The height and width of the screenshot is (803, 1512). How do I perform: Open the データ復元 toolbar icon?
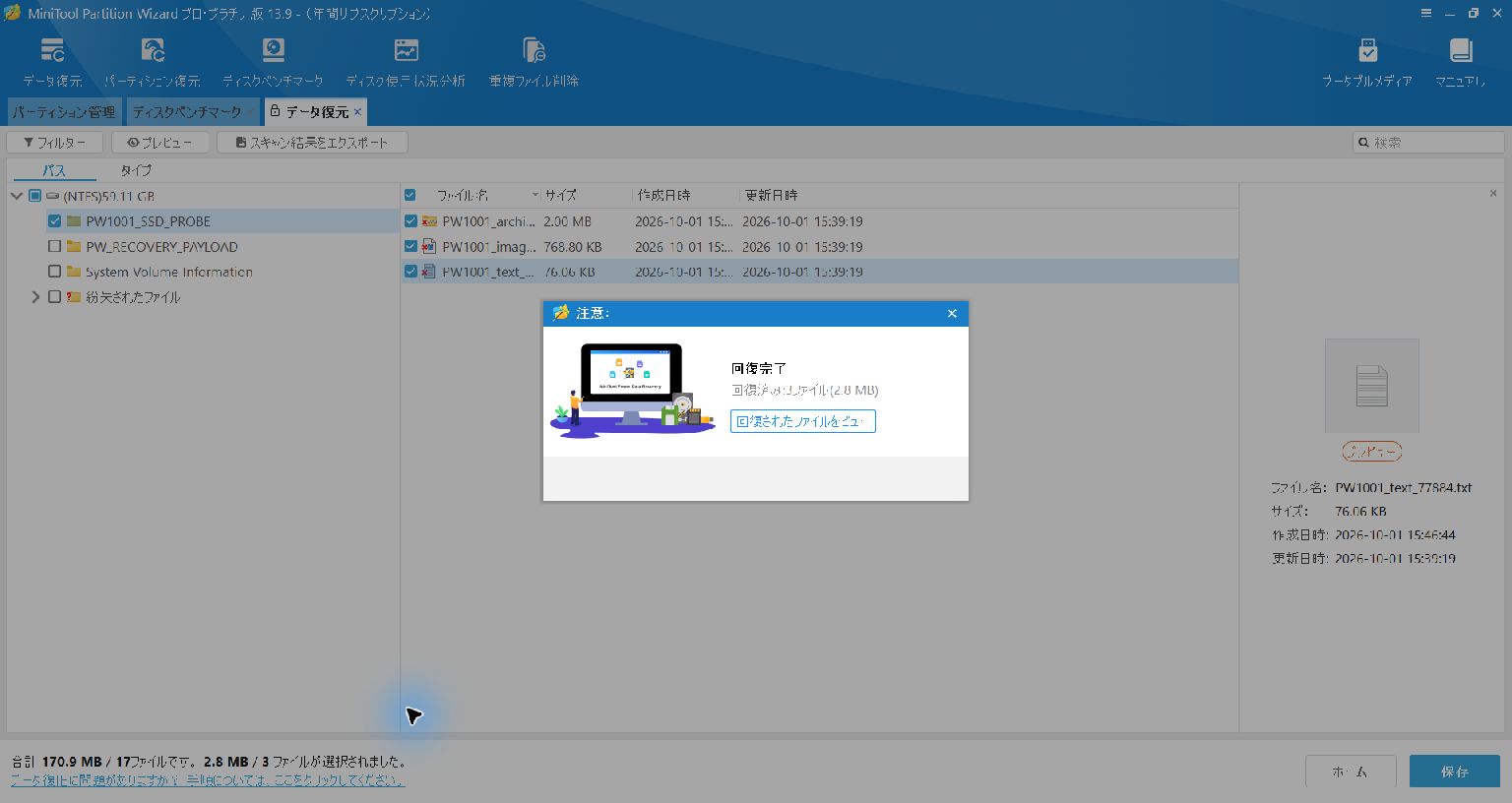point(52,50)
